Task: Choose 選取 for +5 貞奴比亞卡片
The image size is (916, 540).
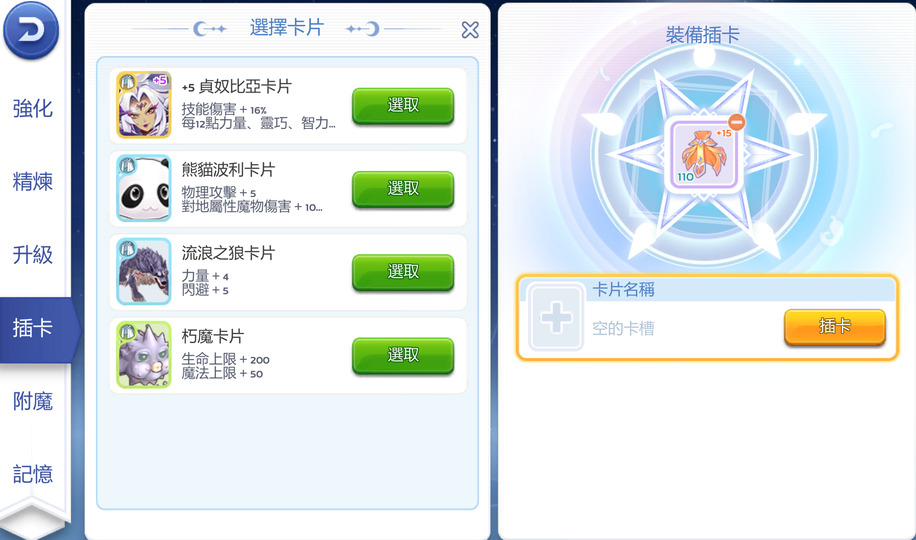Action: point(403,106)
